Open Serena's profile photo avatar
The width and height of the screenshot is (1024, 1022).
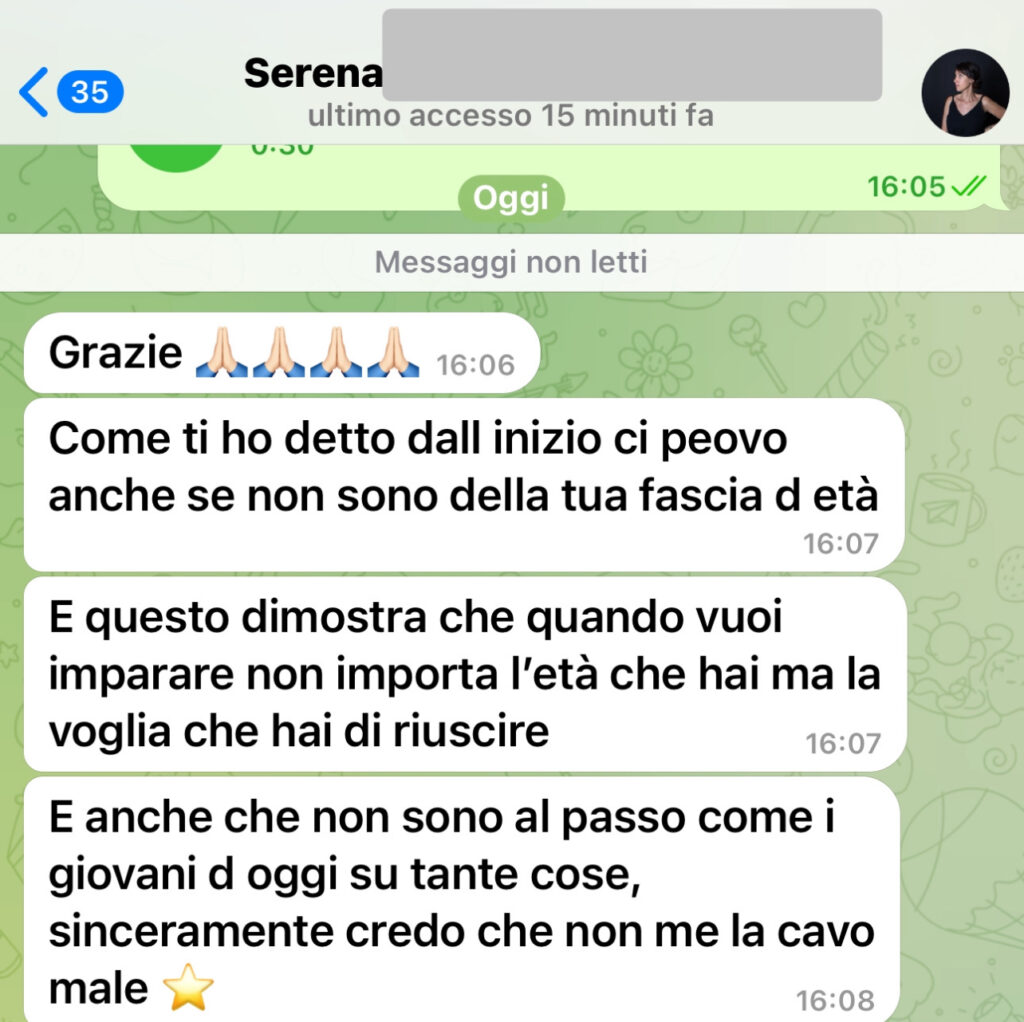click(x=965, y=92)
